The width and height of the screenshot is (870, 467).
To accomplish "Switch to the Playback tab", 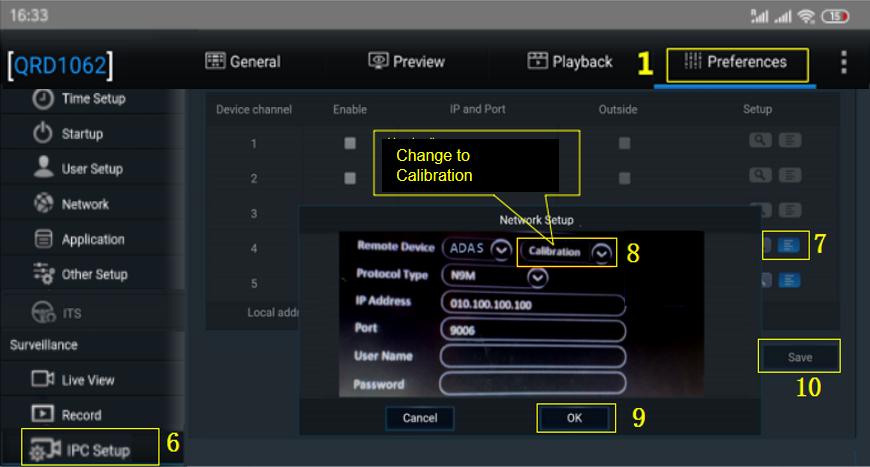I will click(570, 62).
